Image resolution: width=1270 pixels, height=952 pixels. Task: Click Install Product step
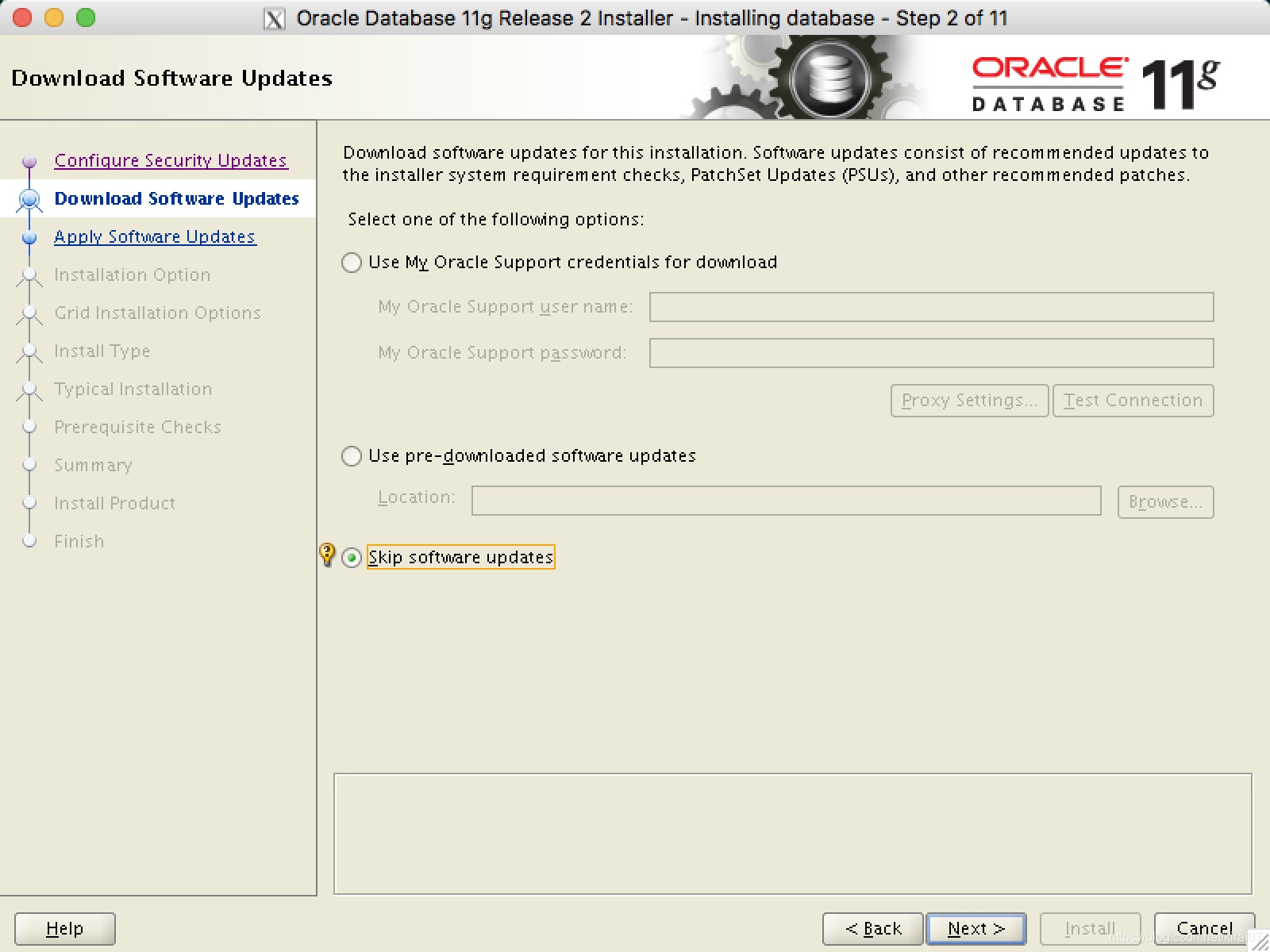click(114, 503)
